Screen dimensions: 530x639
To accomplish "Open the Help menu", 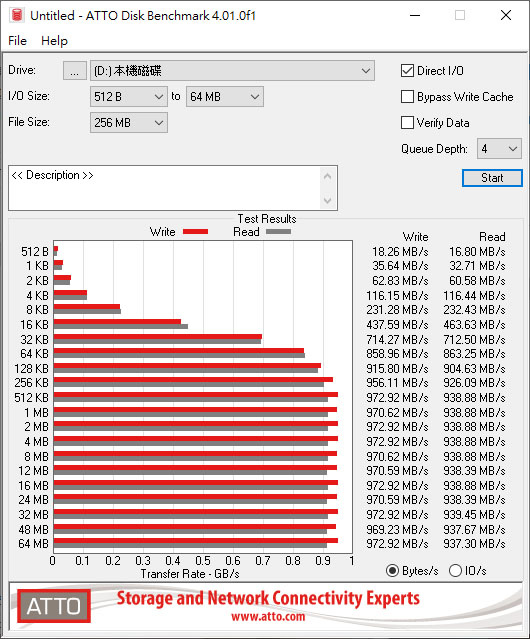I will pos(54,41).
